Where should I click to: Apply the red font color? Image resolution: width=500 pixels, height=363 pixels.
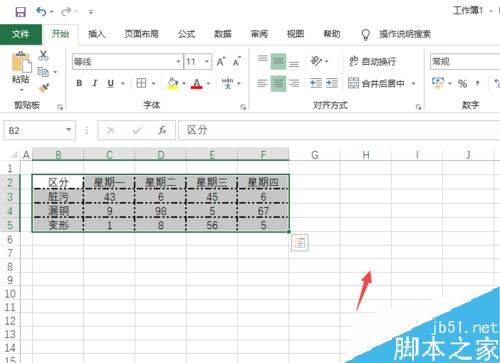[x=197, y=83]
